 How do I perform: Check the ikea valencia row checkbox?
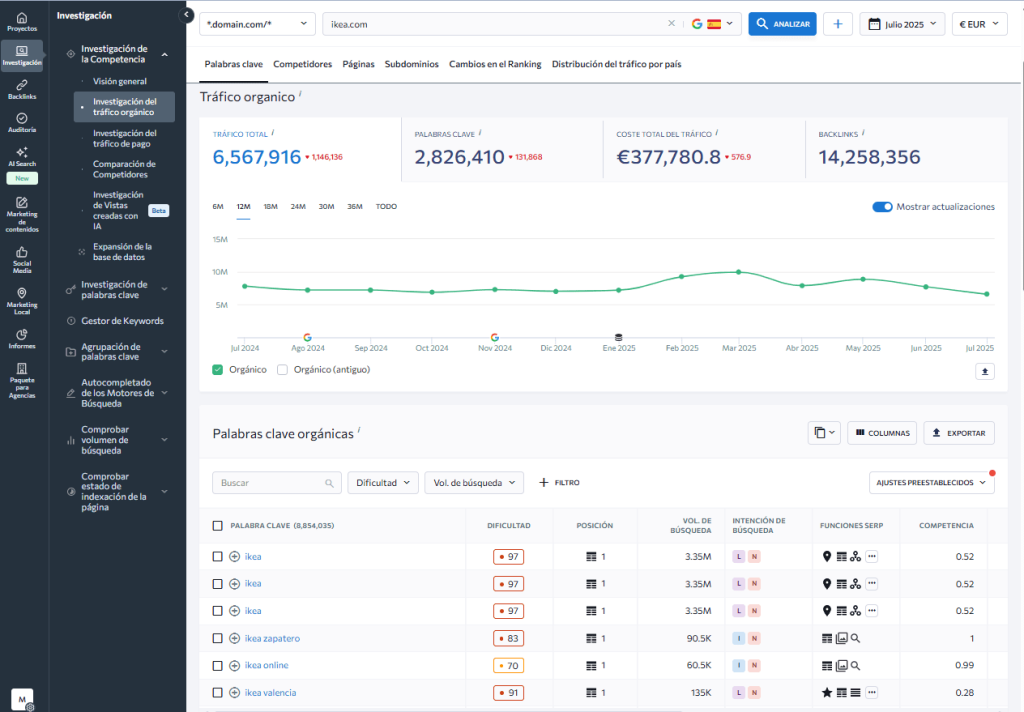[217, 692]
